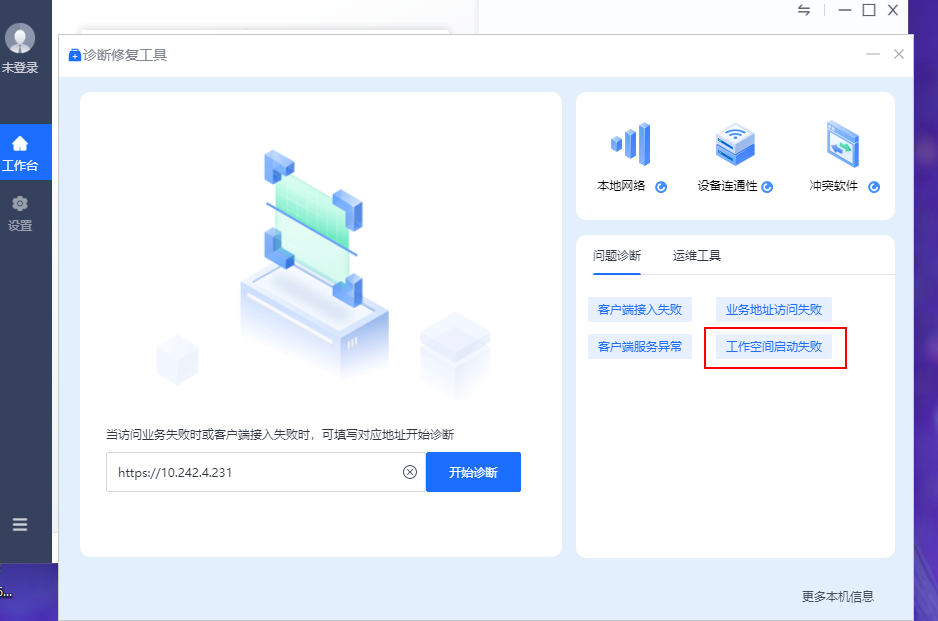Click the 冲突软件 window icon

tap(843, 145)
